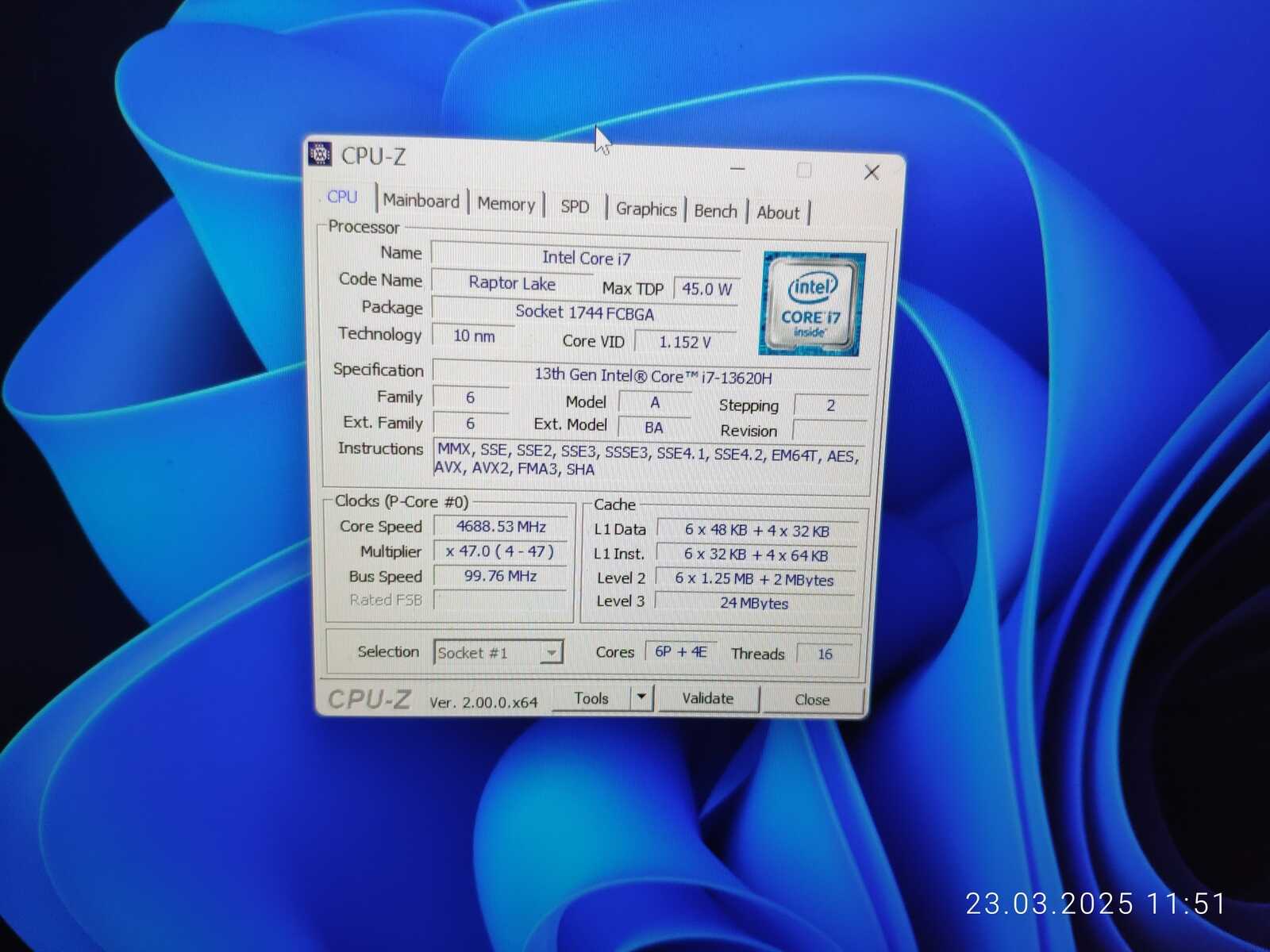
Task: Click the Intel Core i7 logo badge
Action: [812, 304]
